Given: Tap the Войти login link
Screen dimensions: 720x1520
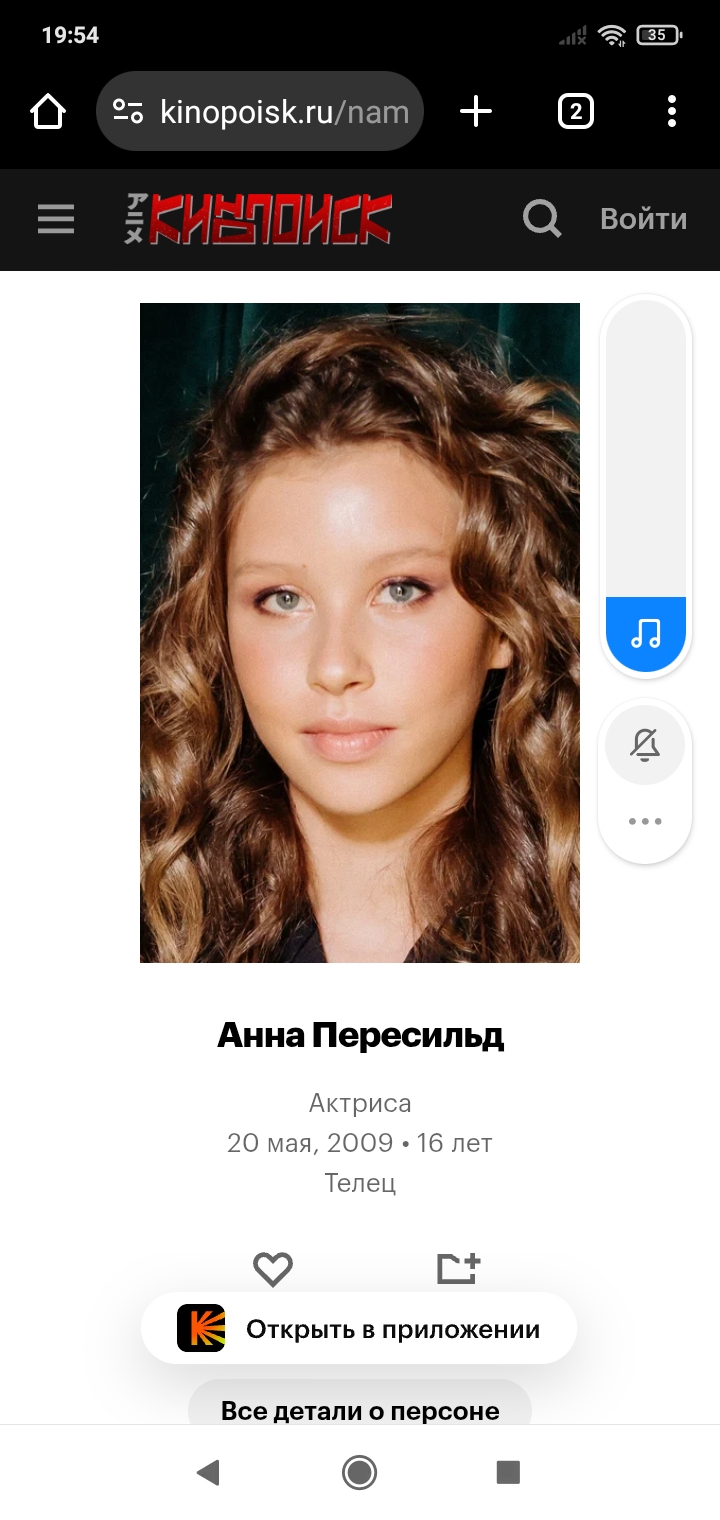Looking at the screenshot, I should pos(643,219).
